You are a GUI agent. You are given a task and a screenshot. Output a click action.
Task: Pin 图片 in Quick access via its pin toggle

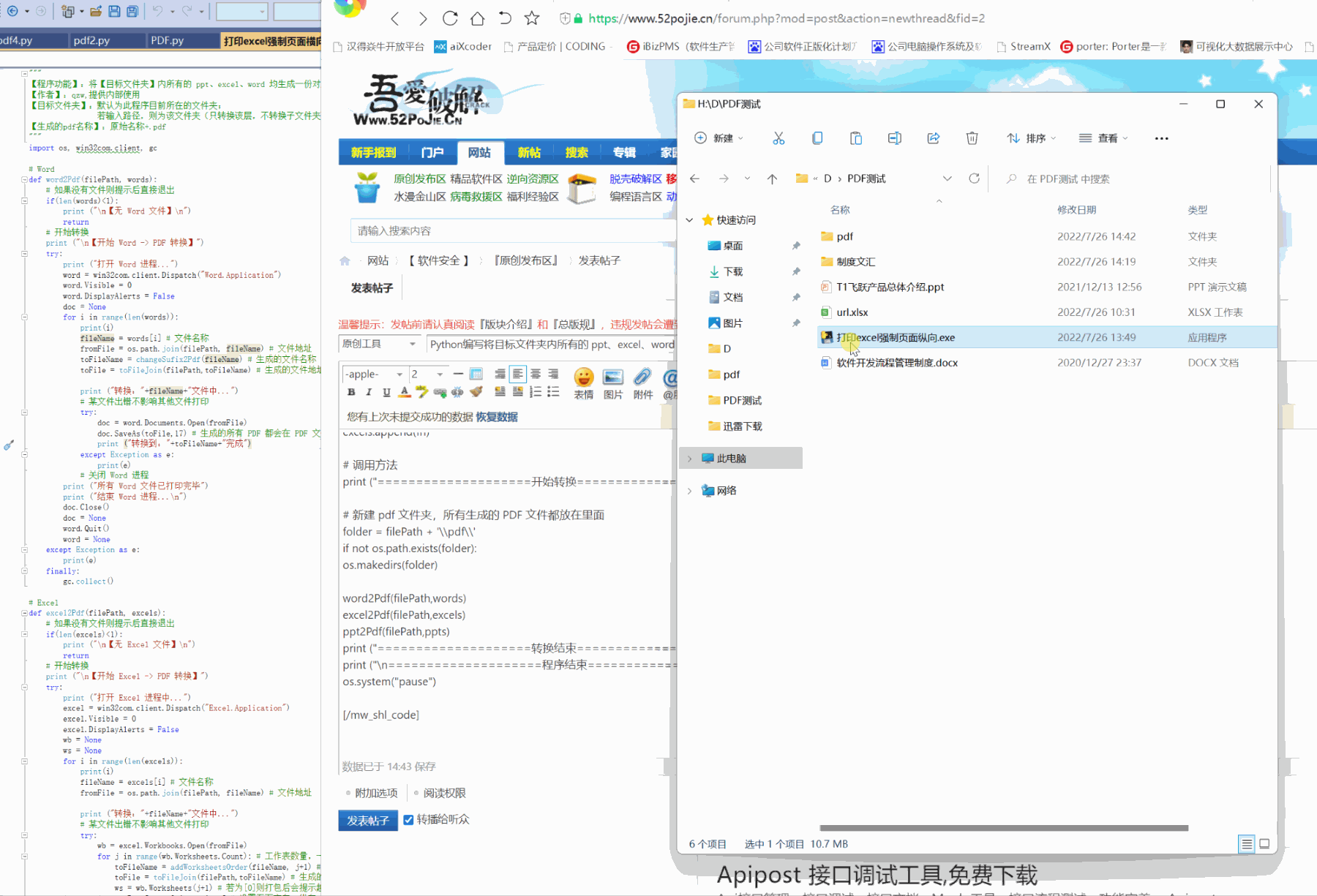click(x=795, y=323)
